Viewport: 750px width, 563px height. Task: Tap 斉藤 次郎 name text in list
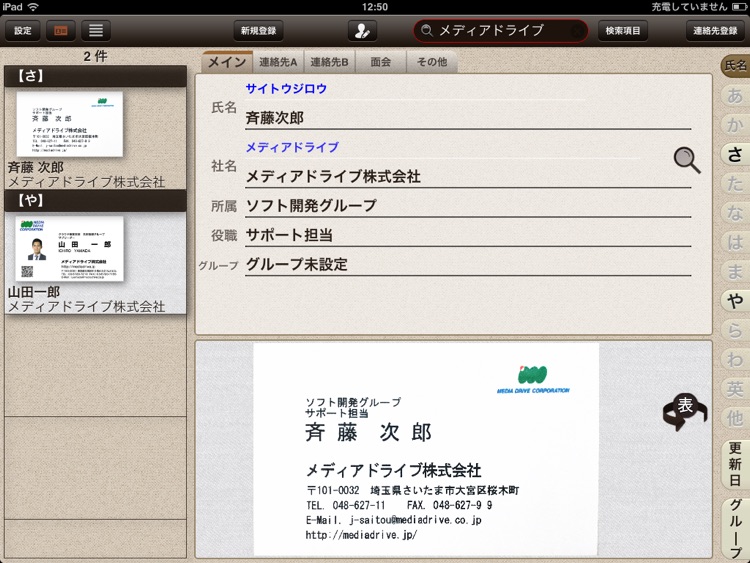point(35,167)
